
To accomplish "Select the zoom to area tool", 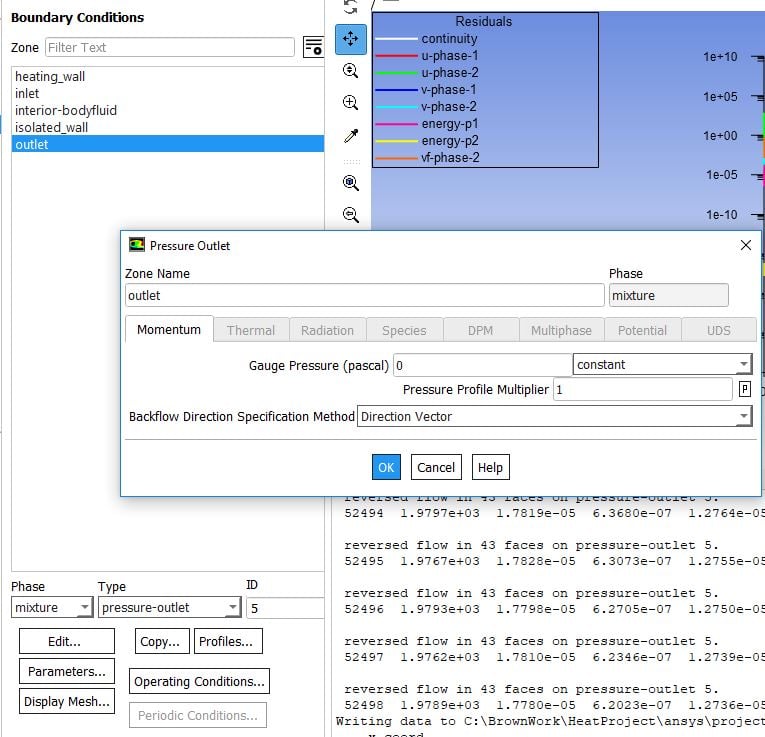I will [x=350, y=102].
